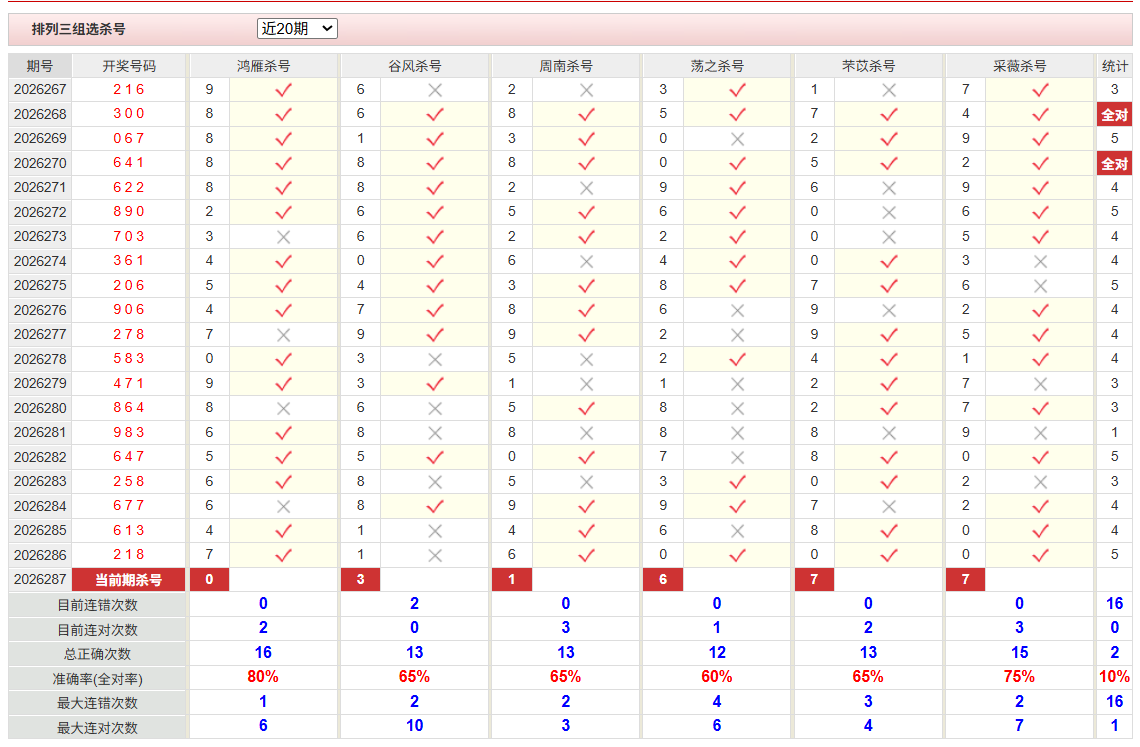The image size is (1140, 747).
Task: Click 周南 current kill number 1 badge
Action: 512,580
